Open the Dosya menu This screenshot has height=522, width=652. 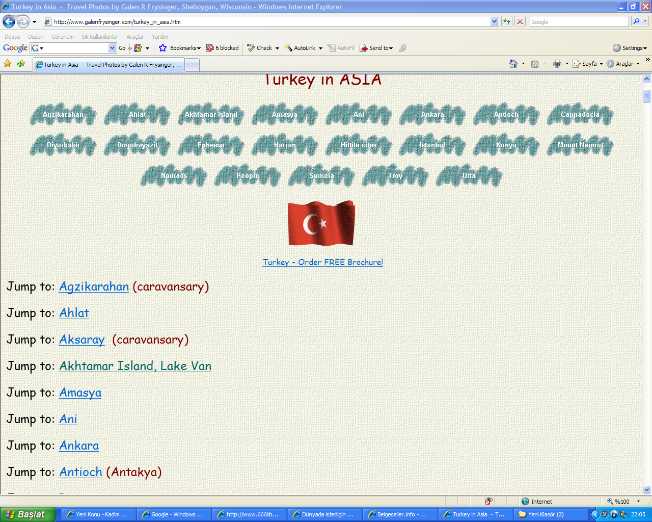(x=12, y=37)
